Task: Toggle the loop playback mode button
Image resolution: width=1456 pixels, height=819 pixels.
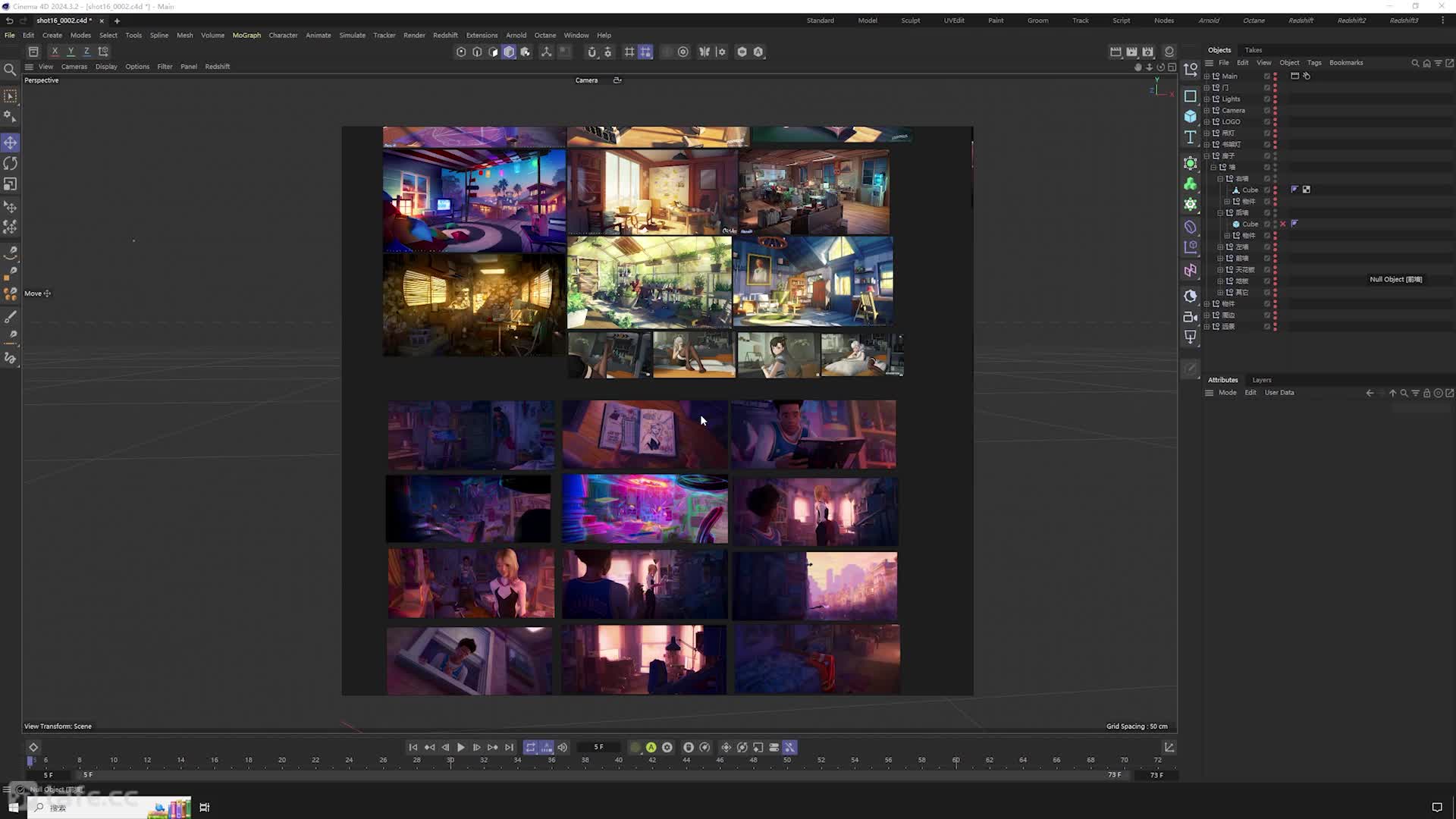Action: (531, 748)
